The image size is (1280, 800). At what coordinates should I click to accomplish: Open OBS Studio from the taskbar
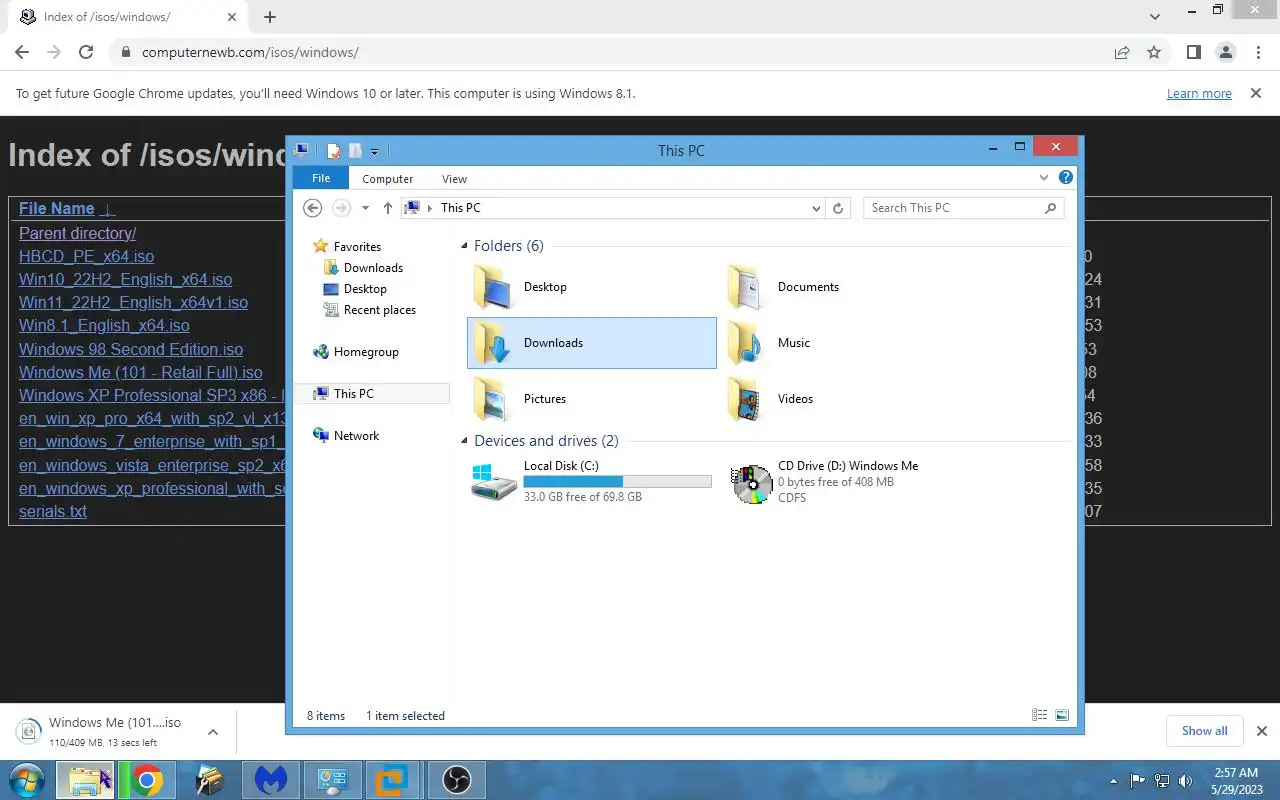[457, 780]
